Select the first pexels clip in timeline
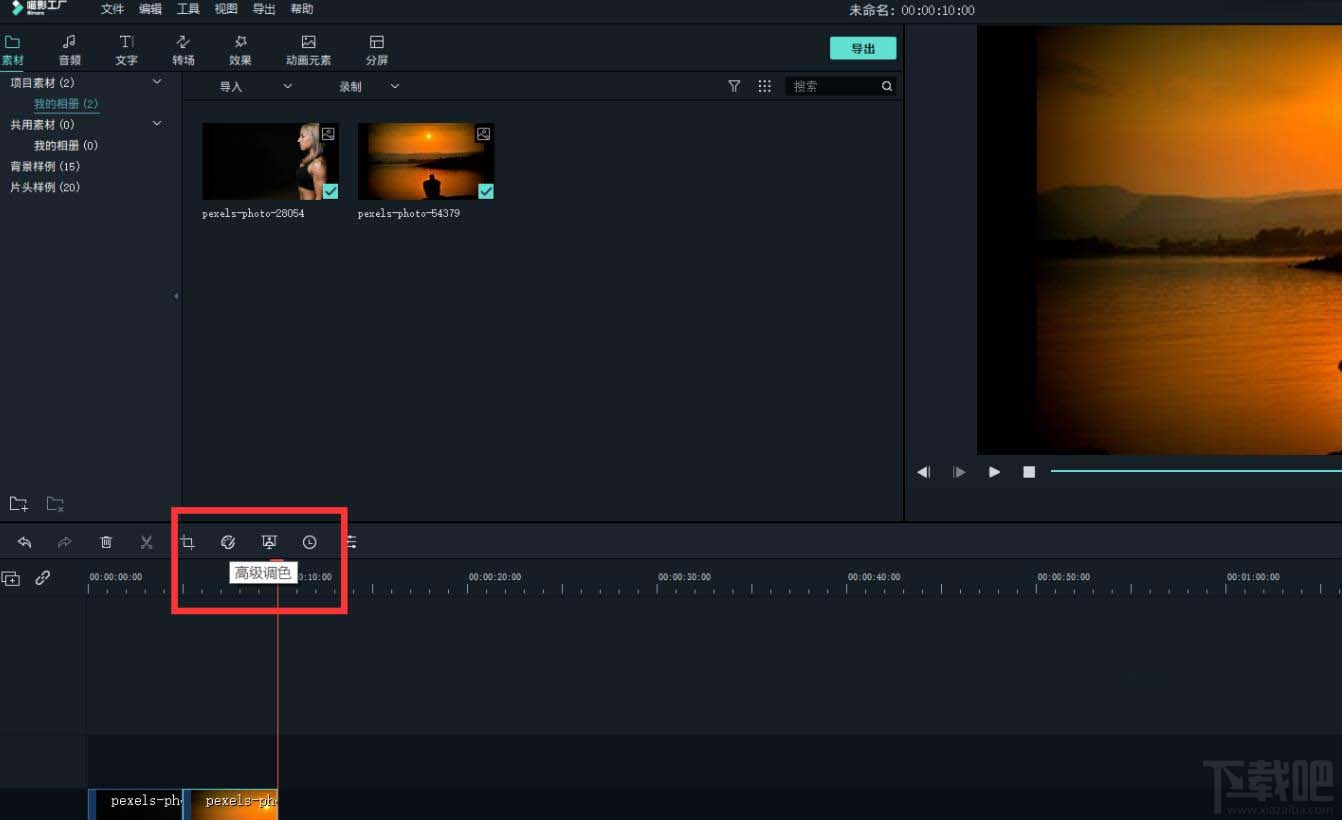This screenshot has width=1342, height=820. (135, 804)
